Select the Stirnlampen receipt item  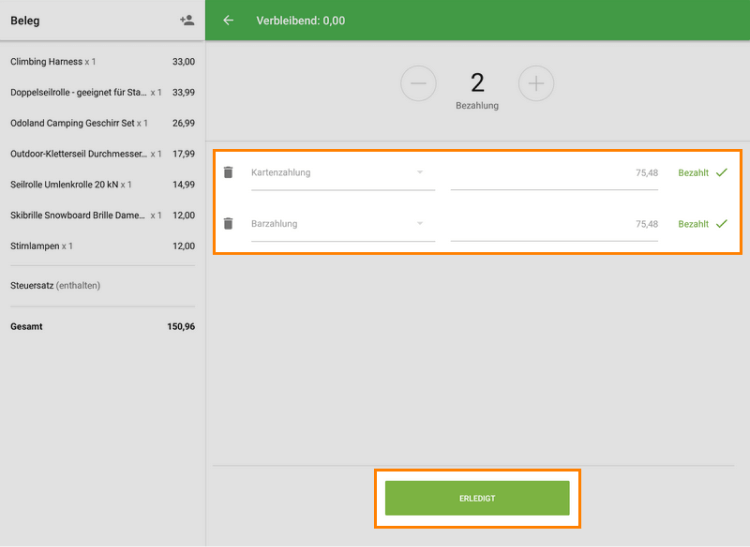[102, 246]
